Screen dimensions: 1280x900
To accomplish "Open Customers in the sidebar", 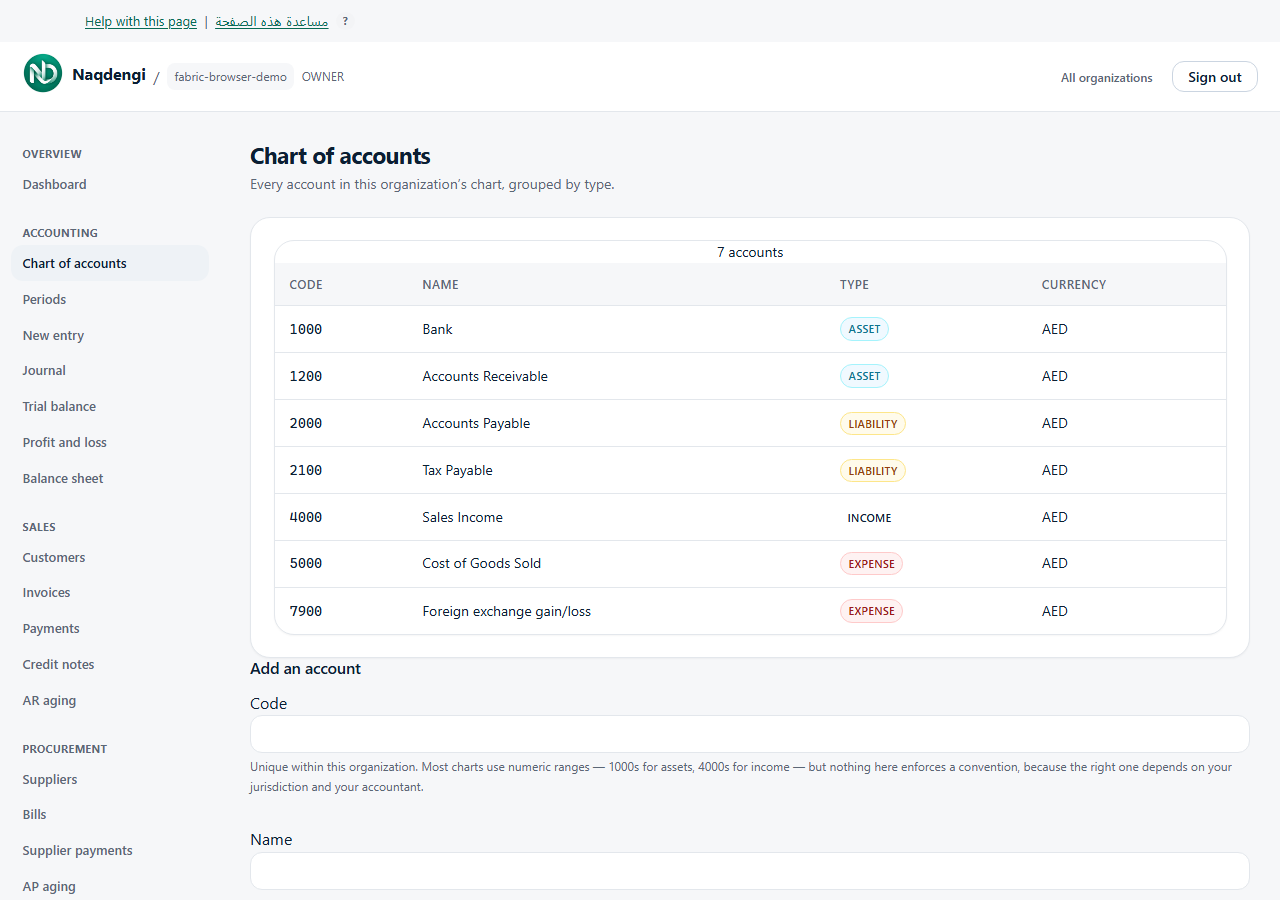I will (x=54, y=557).
